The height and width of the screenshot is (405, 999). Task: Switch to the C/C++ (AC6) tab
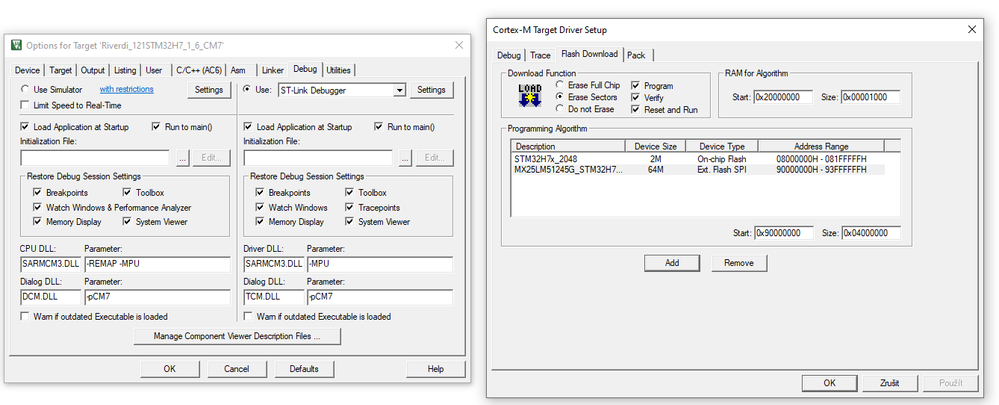[x=199, y=70]
